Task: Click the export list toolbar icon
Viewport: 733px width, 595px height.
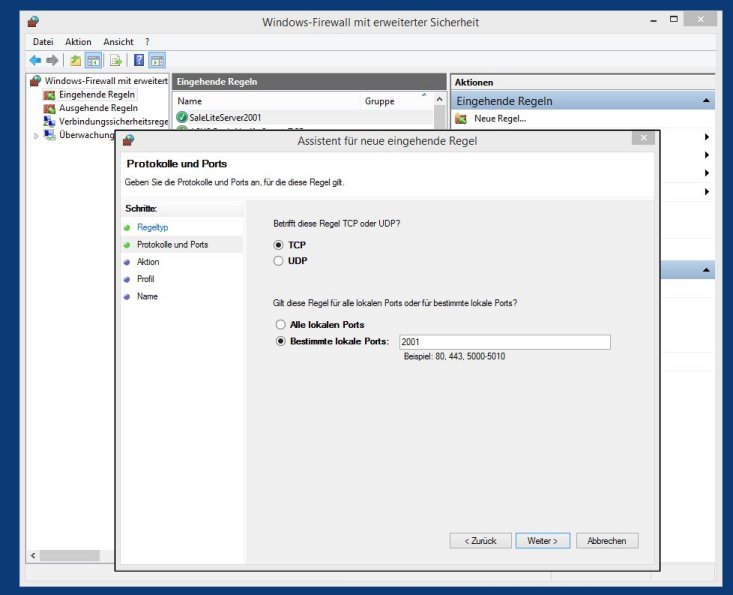Action: [x=115, y=60]
